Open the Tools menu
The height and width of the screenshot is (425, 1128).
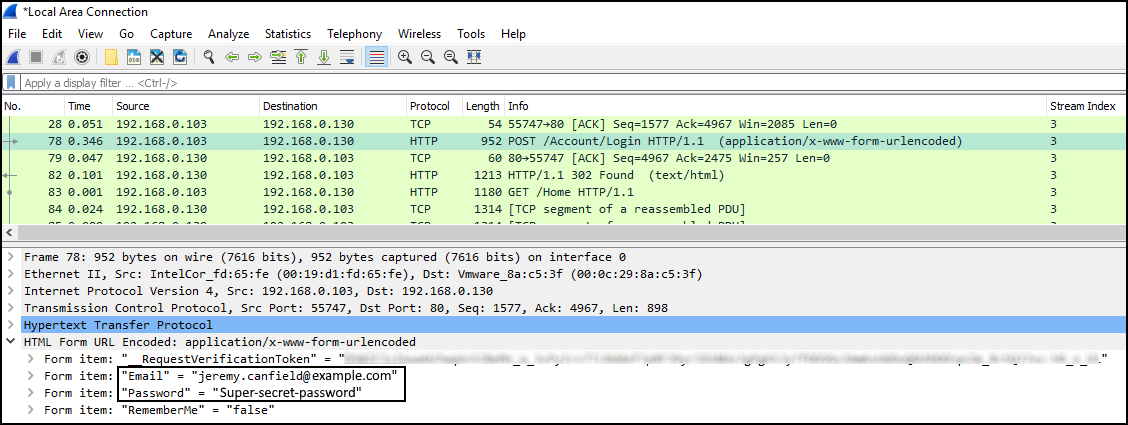click(x=471, y=34)
